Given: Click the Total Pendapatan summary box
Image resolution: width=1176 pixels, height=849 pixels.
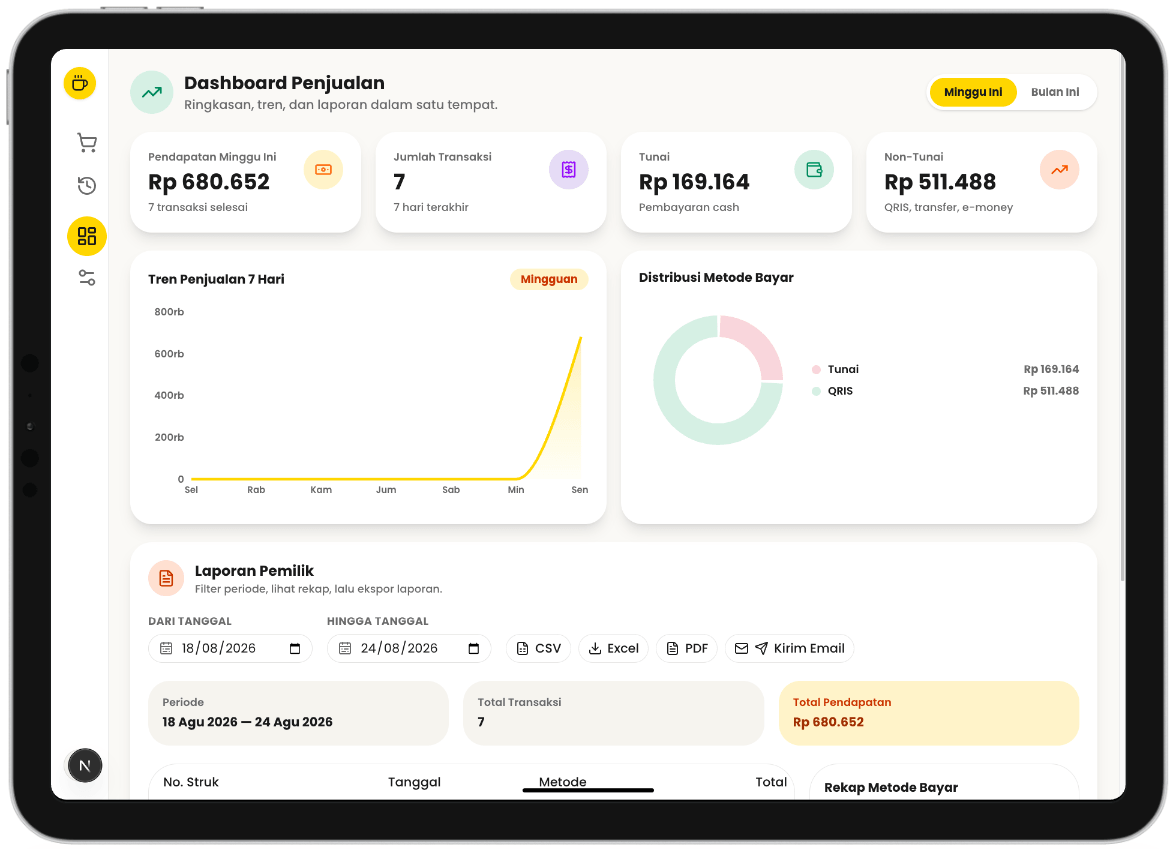Looking at the screenshot, I should click(928, 713).
